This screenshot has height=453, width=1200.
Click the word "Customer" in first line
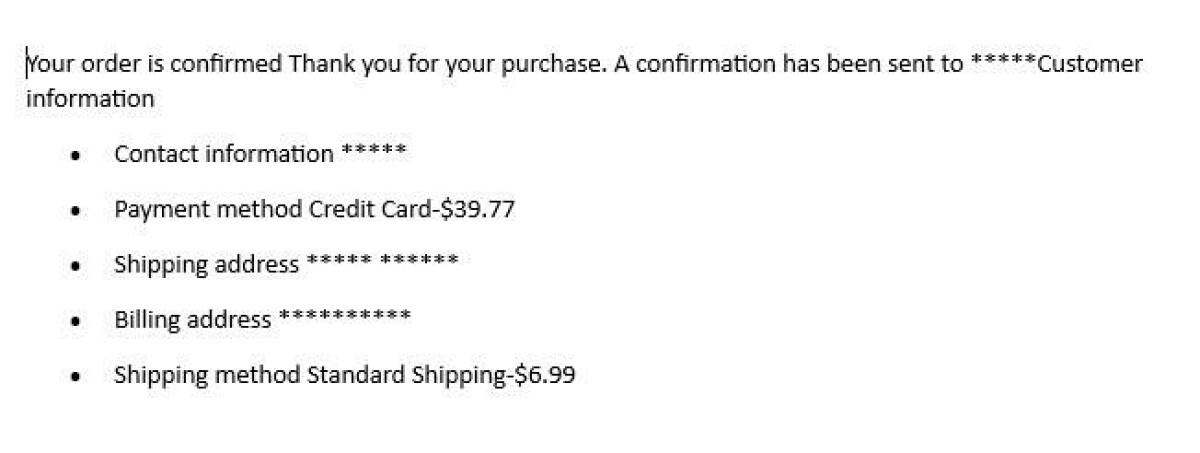pyautogui.click(x=1089, y=65)
